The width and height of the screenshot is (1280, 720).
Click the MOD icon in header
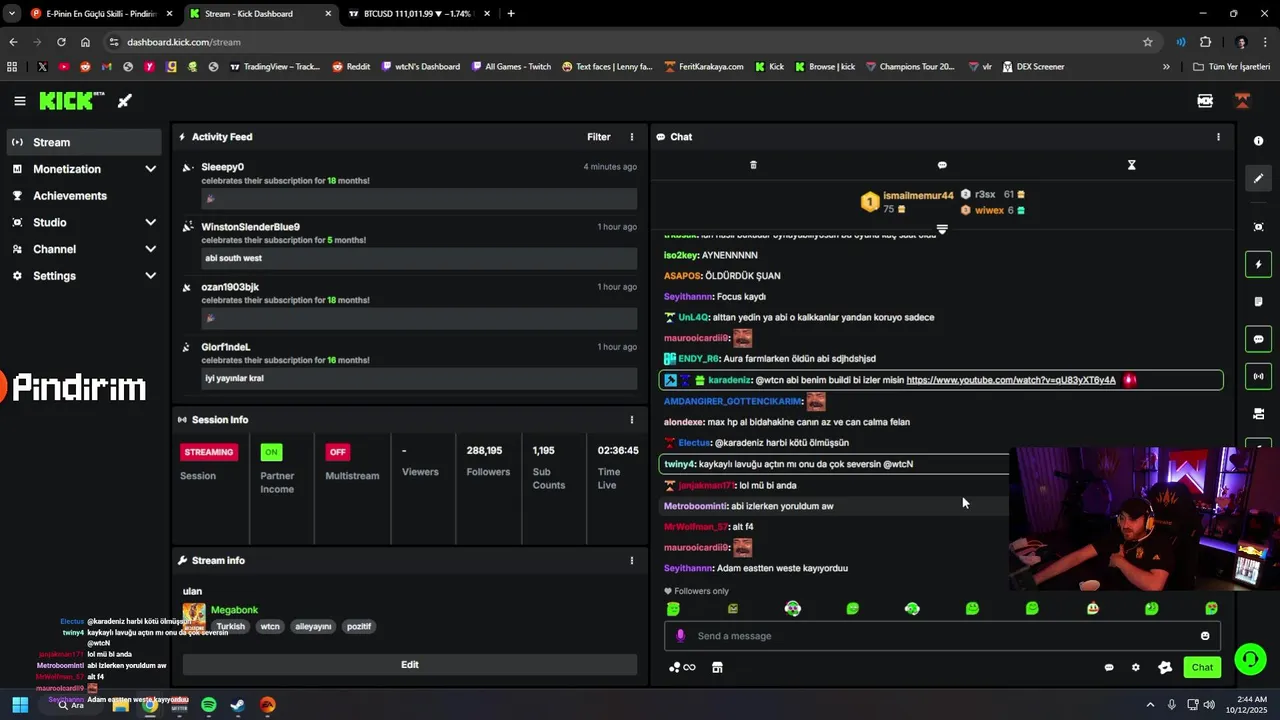pyautogui.click(x=1205, y=101)
